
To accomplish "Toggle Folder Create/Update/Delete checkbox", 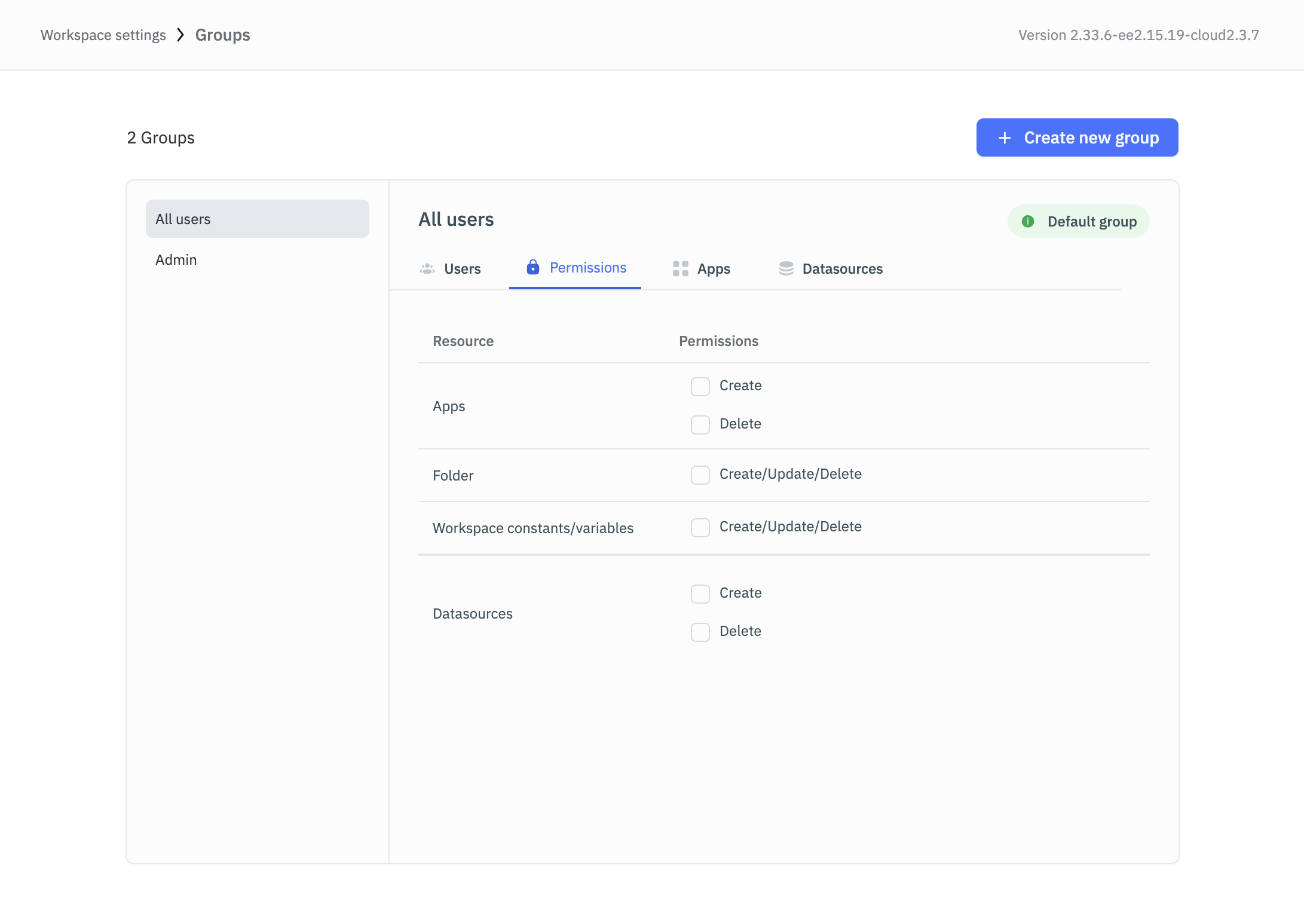I will point(700,475).
